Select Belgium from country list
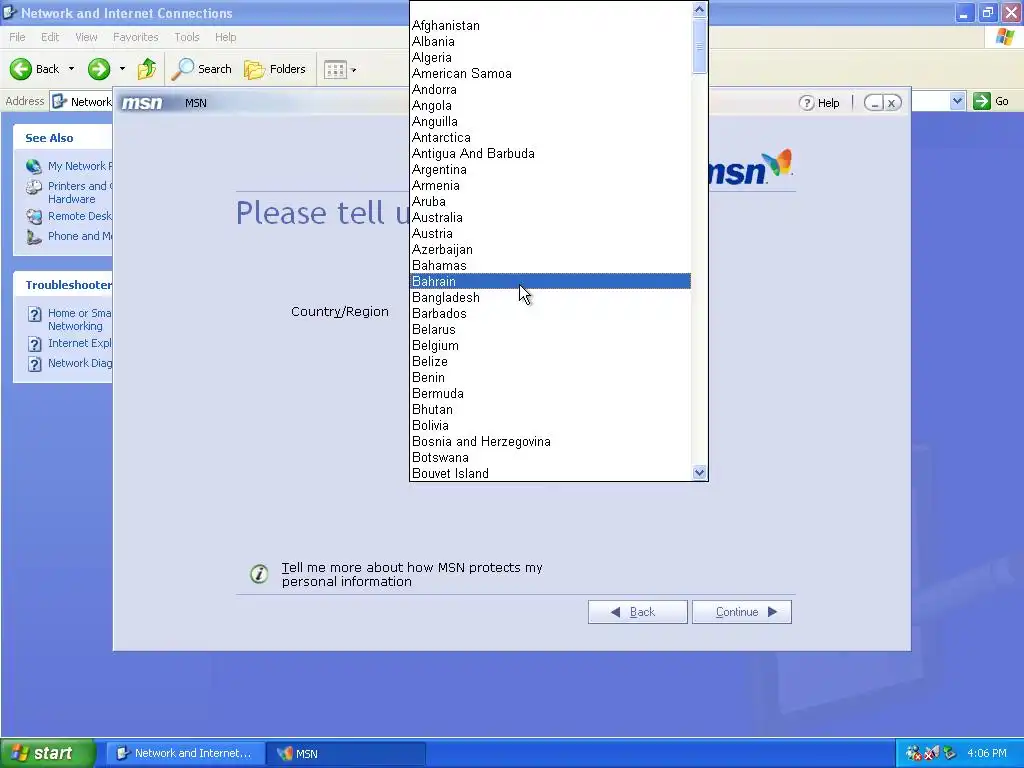The width and height of the screenshot is (1024, 768). point(550,345)
